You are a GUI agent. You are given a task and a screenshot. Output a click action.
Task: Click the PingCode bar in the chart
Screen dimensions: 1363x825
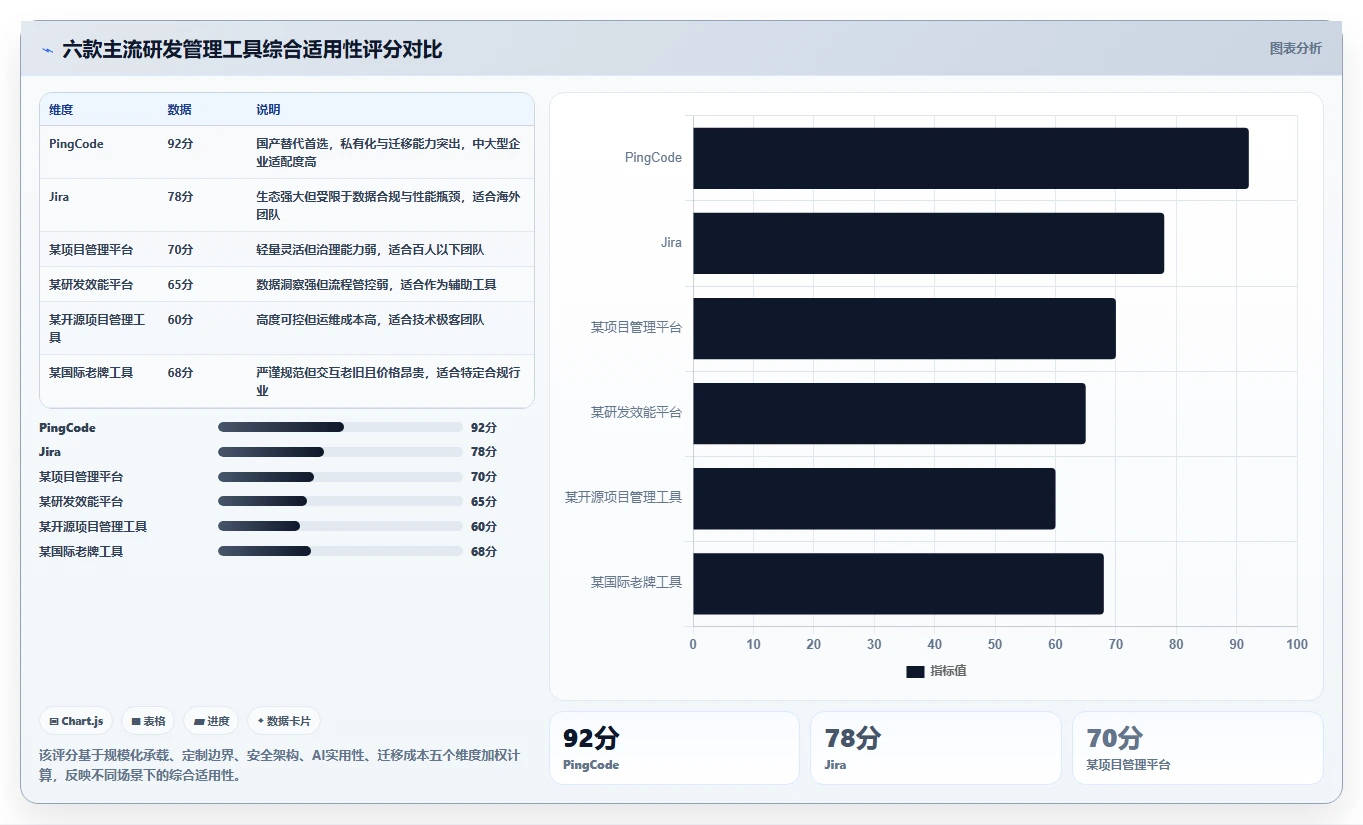(971, 158)
